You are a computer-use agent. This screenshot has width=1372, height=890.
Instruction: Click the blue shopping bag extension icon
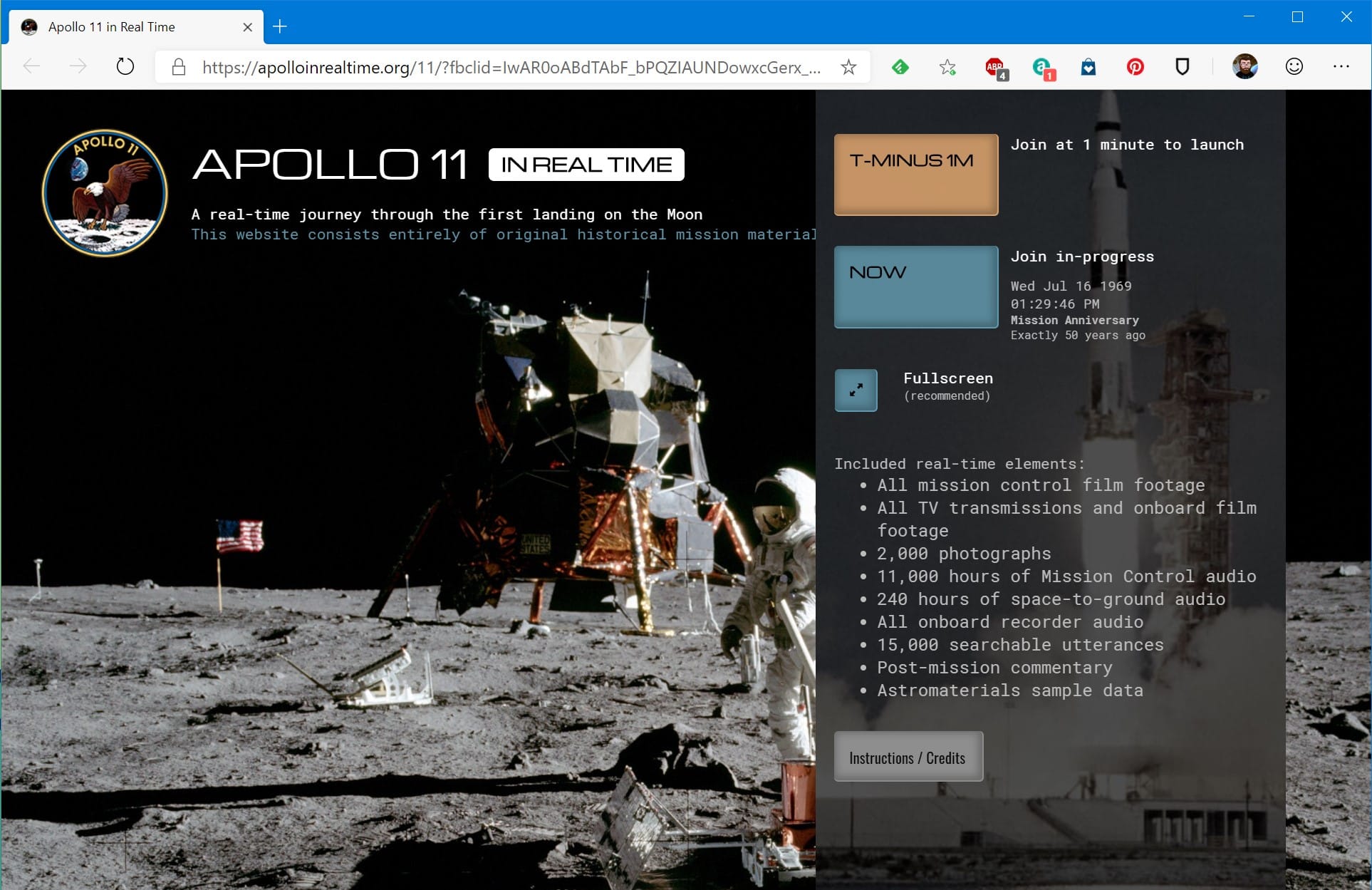[x=1088, y=67]
